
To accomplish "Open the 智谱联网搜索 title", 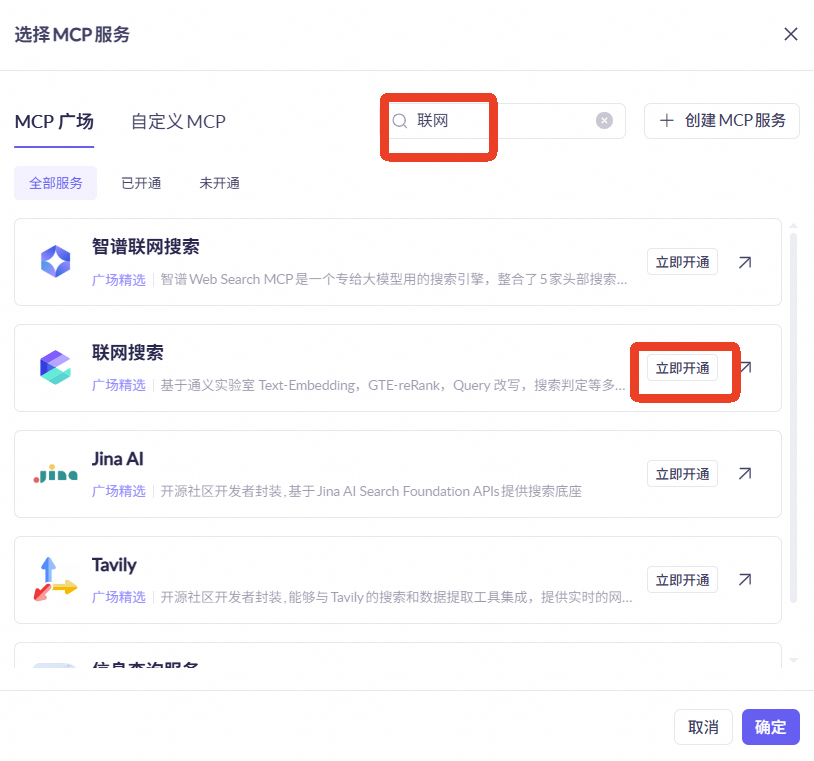I will 145,247.
